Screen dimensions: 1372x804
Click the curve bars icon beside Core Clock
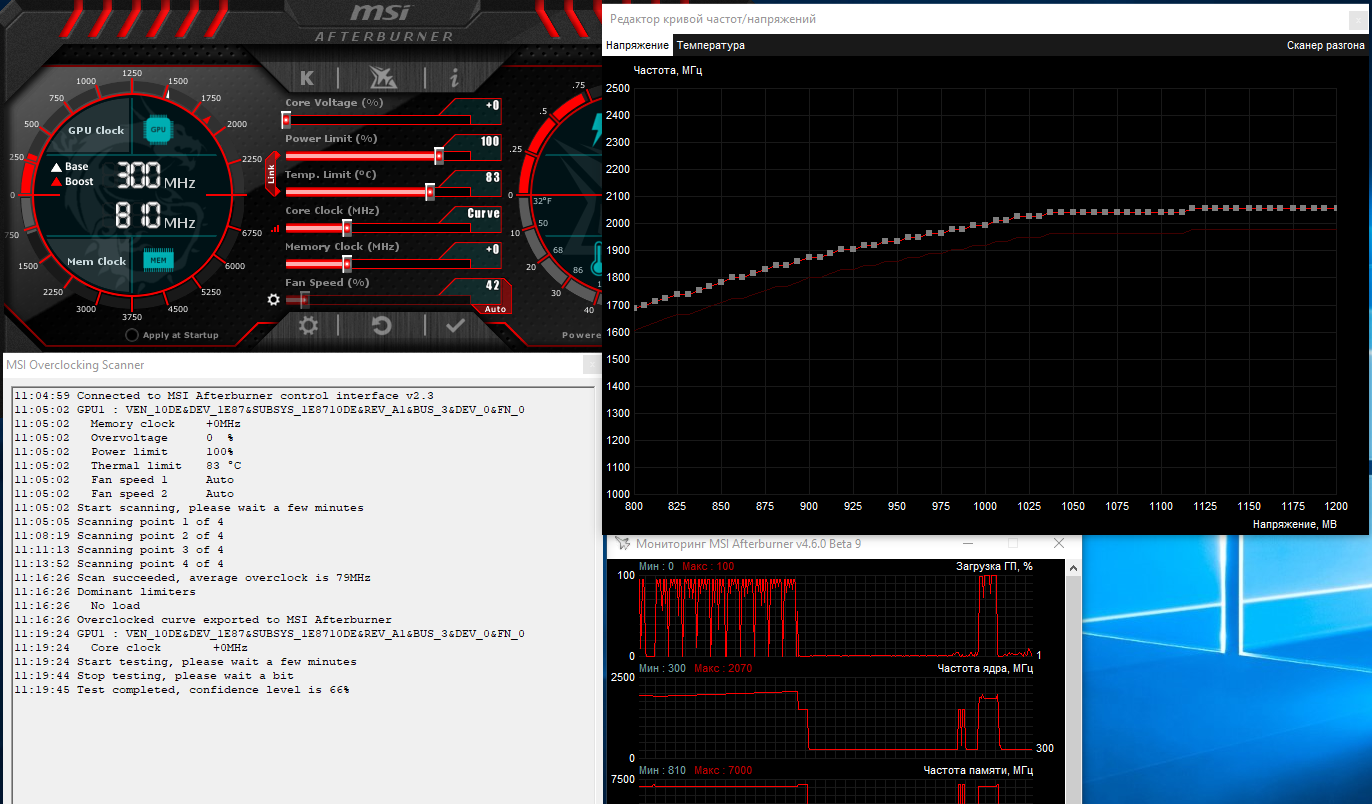[x=275, y=228]
